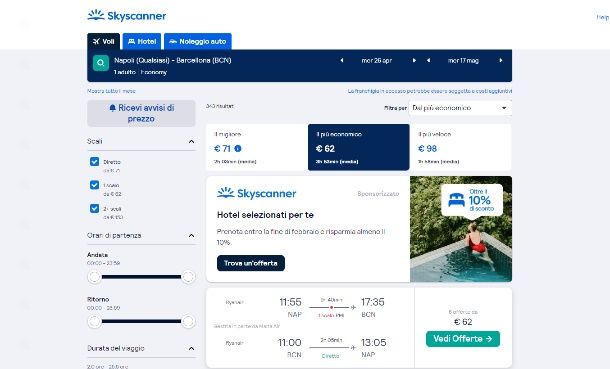
Task: Click the Skyscanner logo in sponsored card
Action: pos(257,193)
